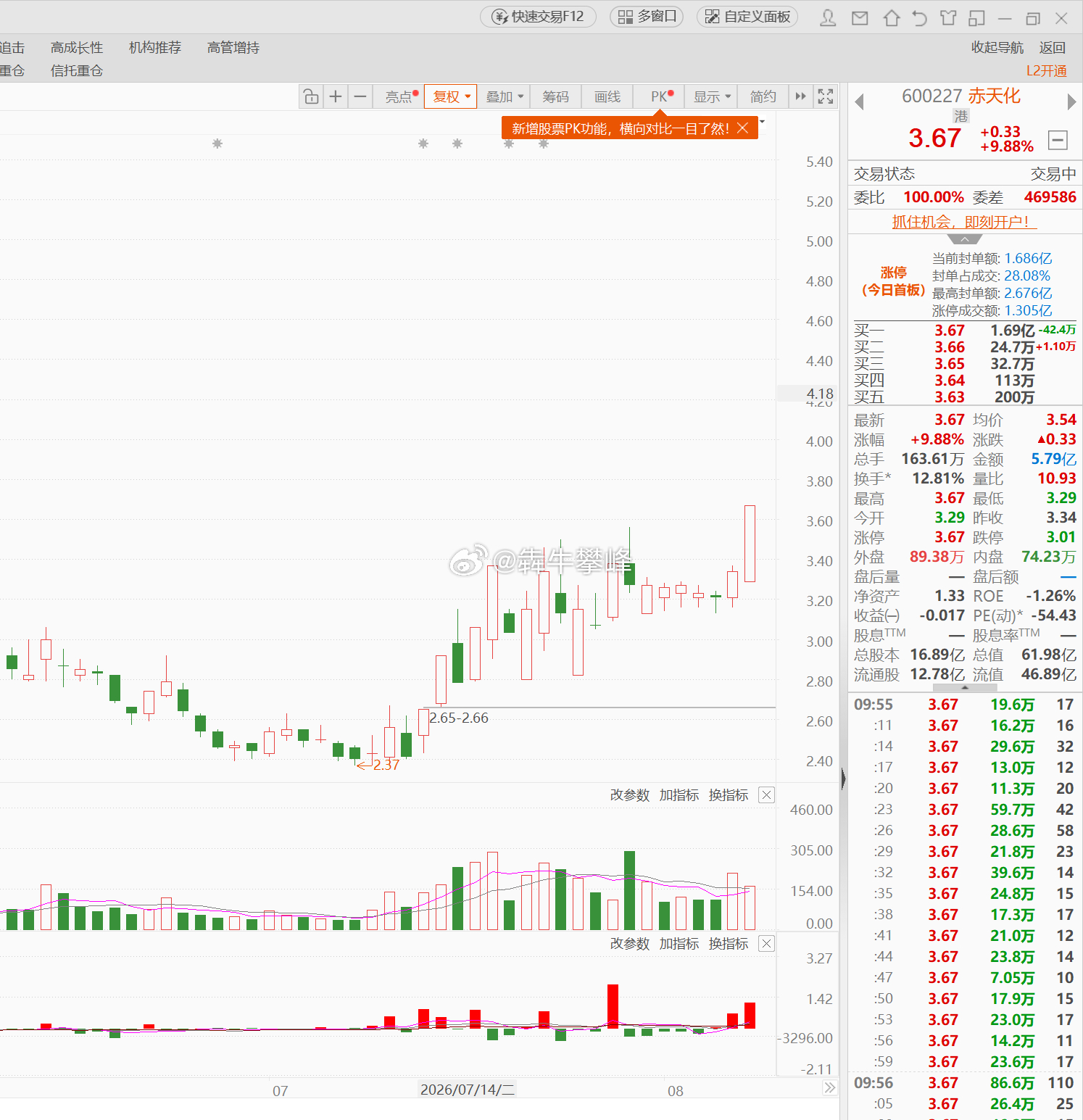
Task: Go to next stock arrow
Action: tap(1071, 101)
